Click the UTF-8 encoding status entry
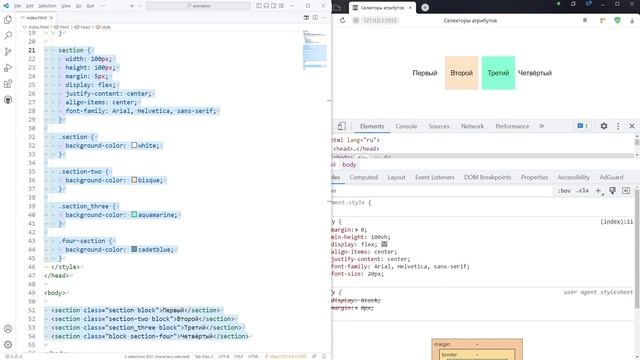The height and width of the screenshot is (360, 640). coord(224,356)
